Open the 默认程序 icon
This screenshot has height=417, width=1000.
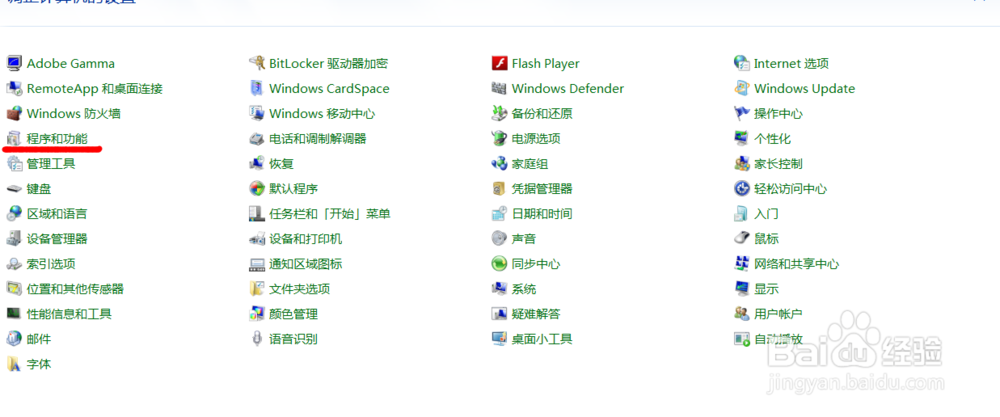pyautogui.click(x=256, y=189)
